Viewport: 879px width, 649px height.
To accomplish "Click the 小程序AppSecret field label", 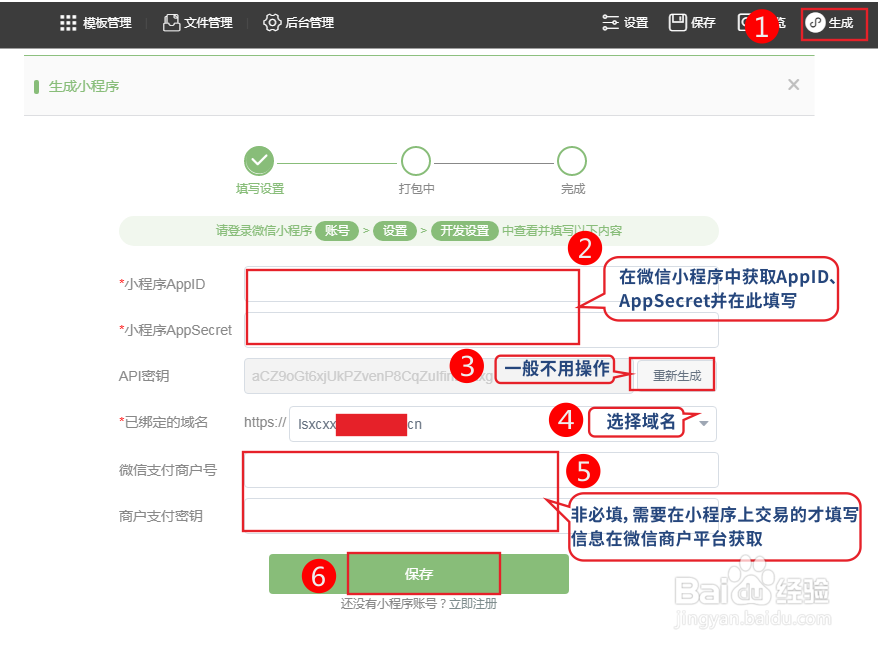I will pyautogui.click(x=175, y=330).
